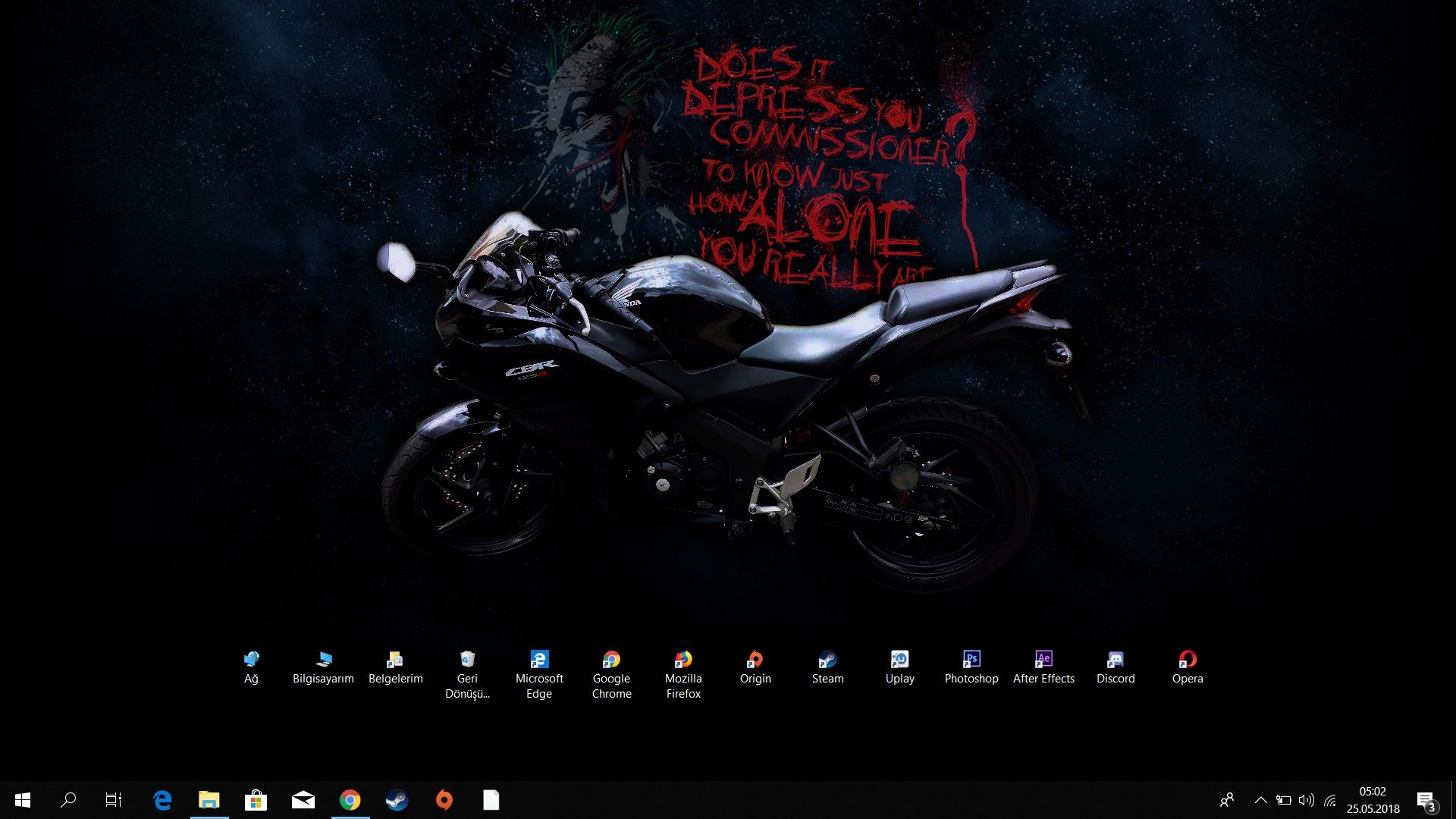Launch Microsoft Store from the taskbar

pos(256,800)
